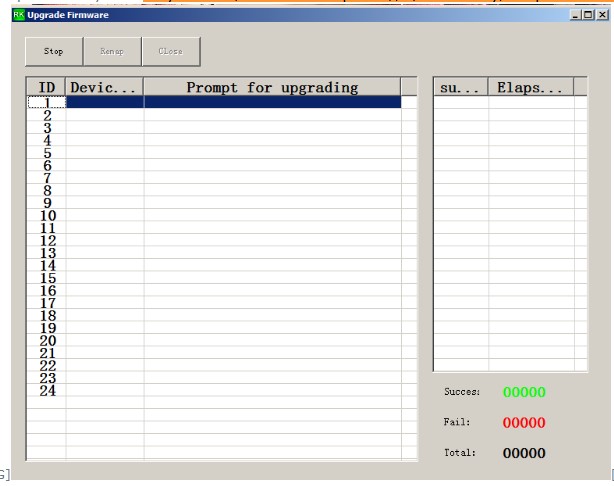This screenshot has height=486, width=614.
Task: Click the green Success counter value
Action: click(523, 392)
